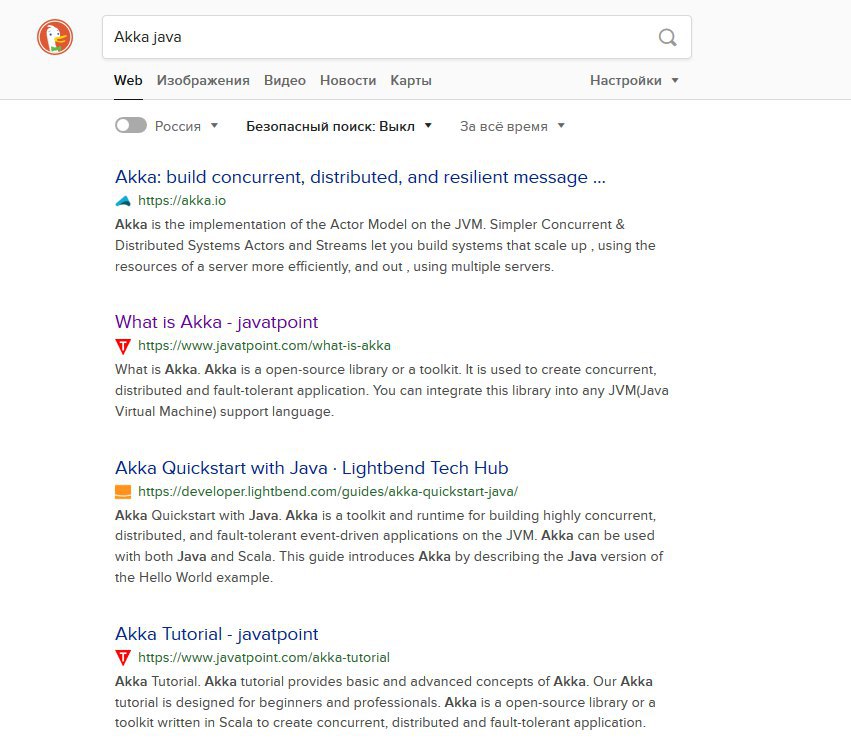Open the Россия region dropdown
The width and height of the screenshot is (851, 745).
point(186,126)
